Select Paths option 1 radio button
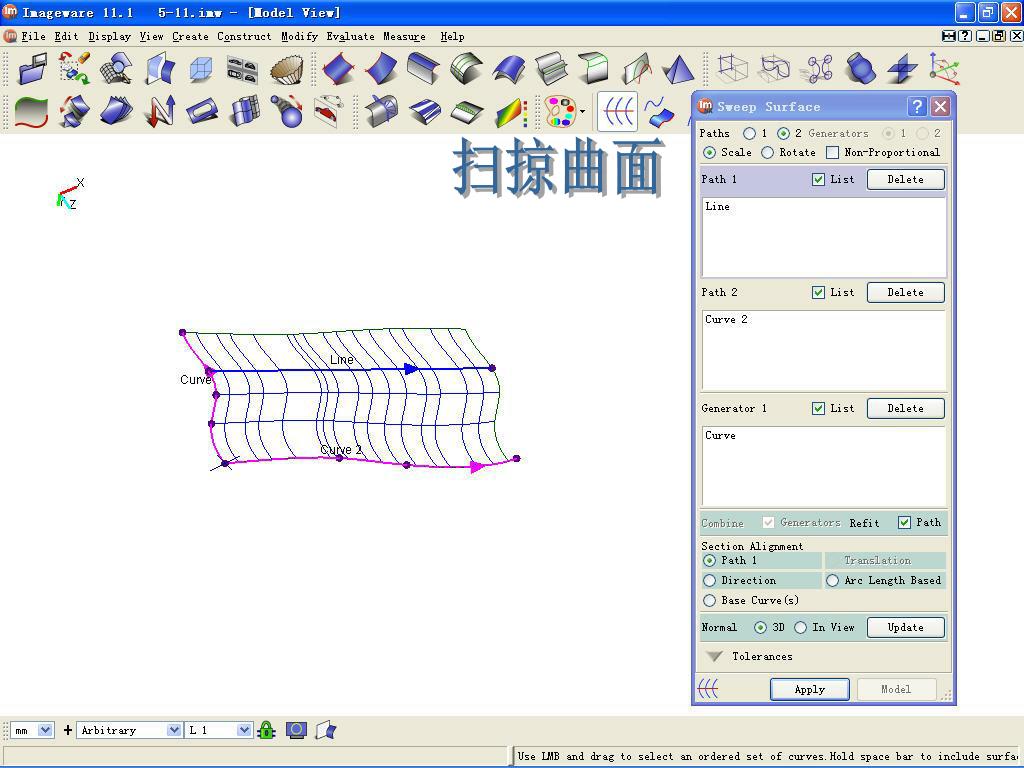The height and width of the screenshot is (768, 1024). 750,133
